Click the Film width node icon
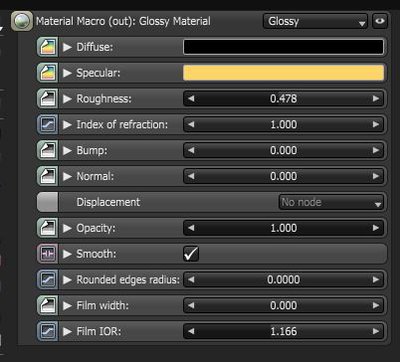400x362 pixels. (47, 305)
